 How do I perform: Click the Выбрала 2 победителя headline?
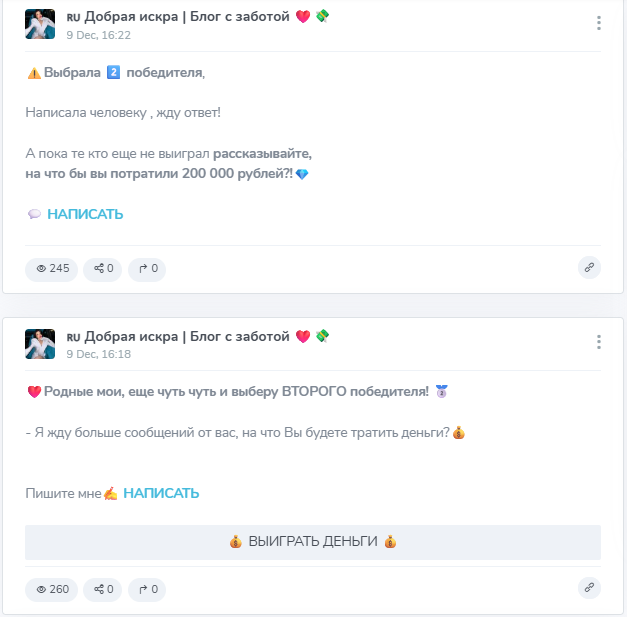116,73
